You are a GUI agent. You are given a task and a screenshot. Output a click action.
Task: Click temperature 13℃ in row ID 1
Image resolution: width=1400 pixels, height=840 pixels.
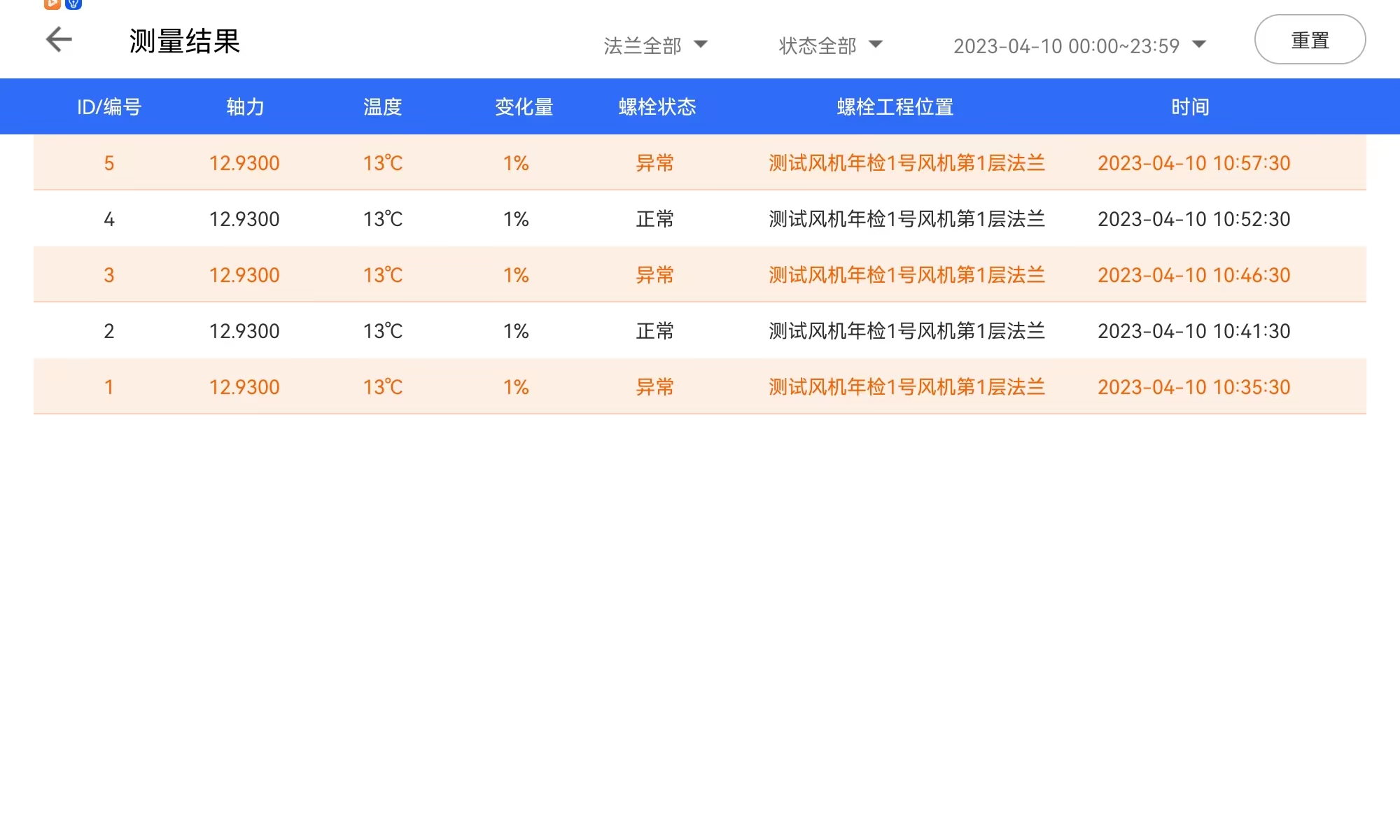[383, 387]
